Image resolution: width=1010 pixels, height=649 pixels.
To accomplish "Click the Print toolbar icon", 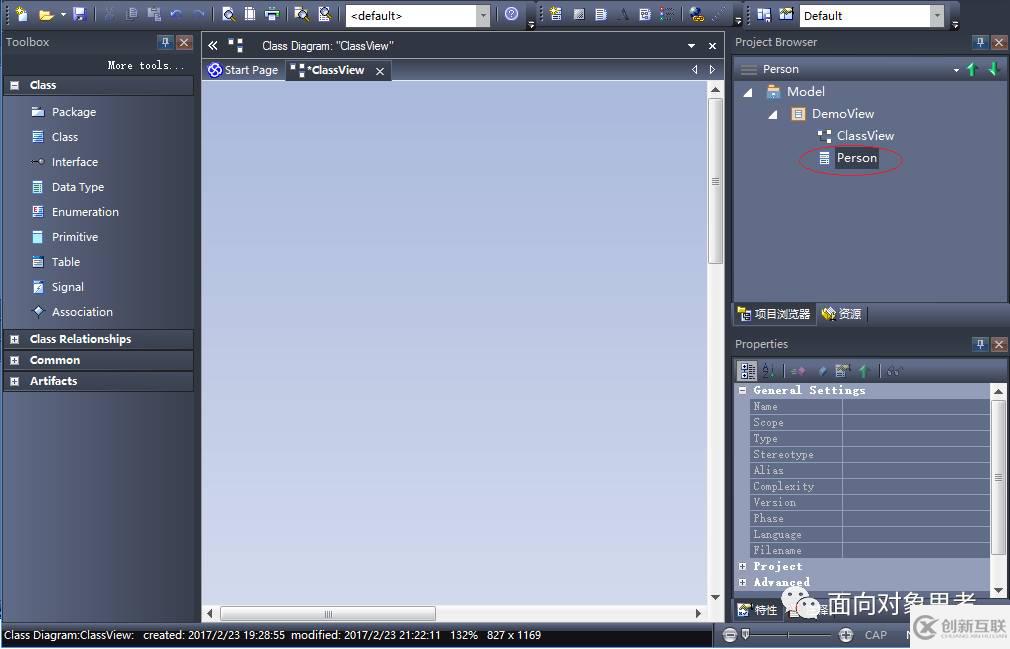I will pyautogui.click(x=272, y=14).
